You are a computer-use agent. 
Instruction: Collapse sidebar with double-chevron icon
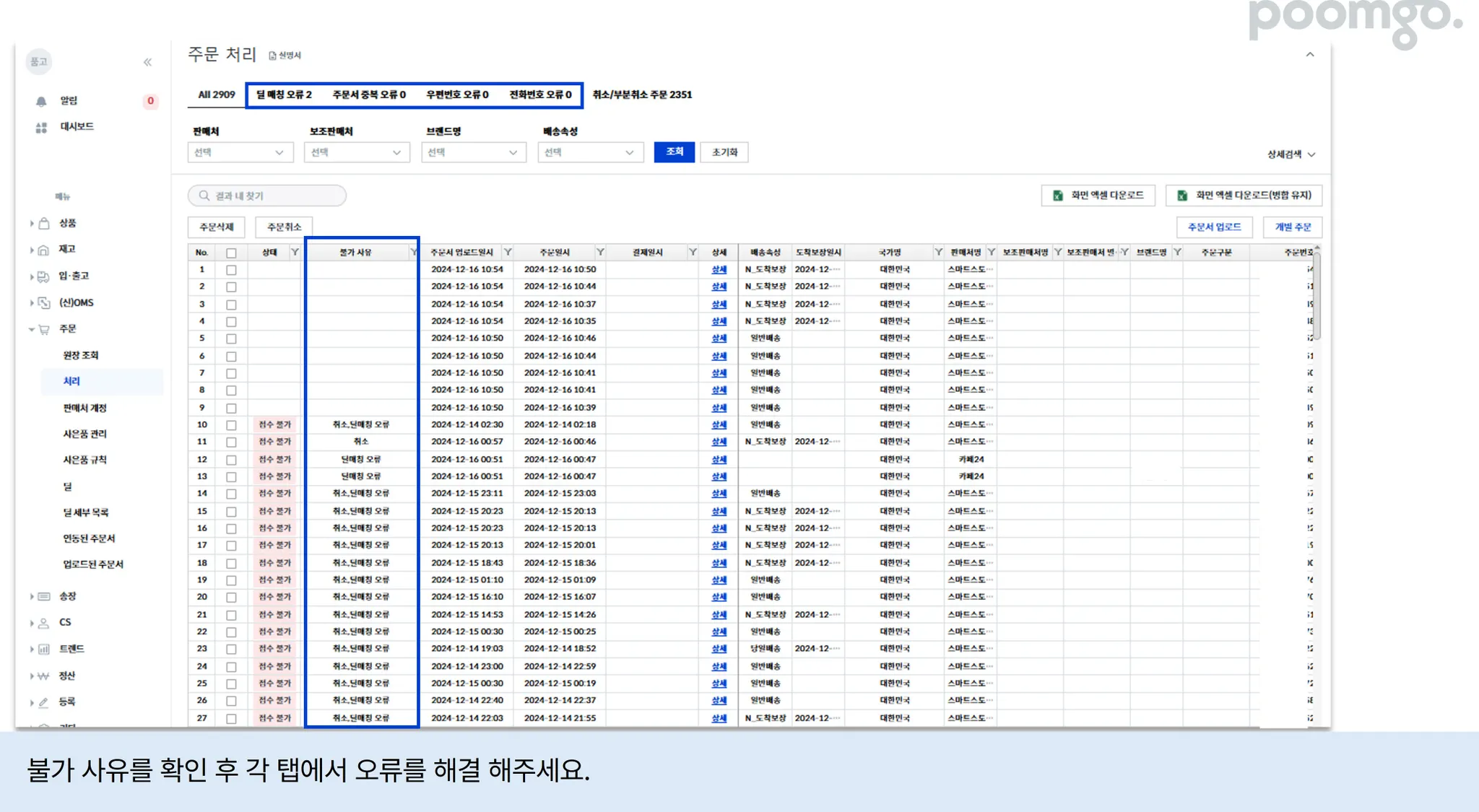(147, 62)
